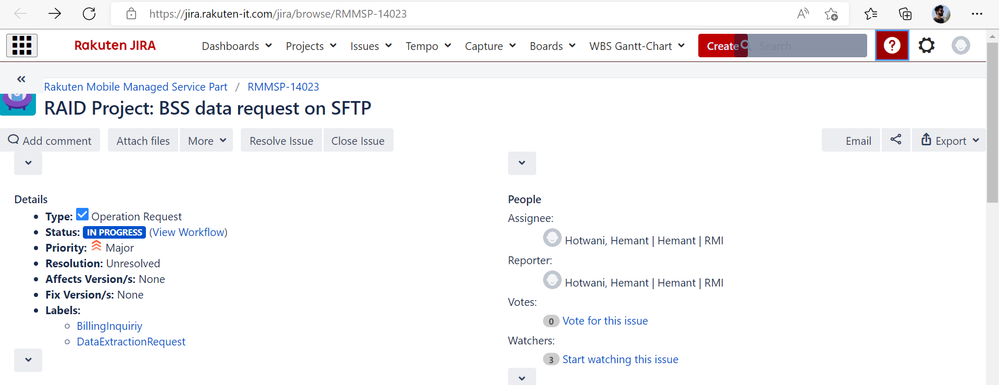
Task: Open the Boards menu
Action: [x=552, y=46]
